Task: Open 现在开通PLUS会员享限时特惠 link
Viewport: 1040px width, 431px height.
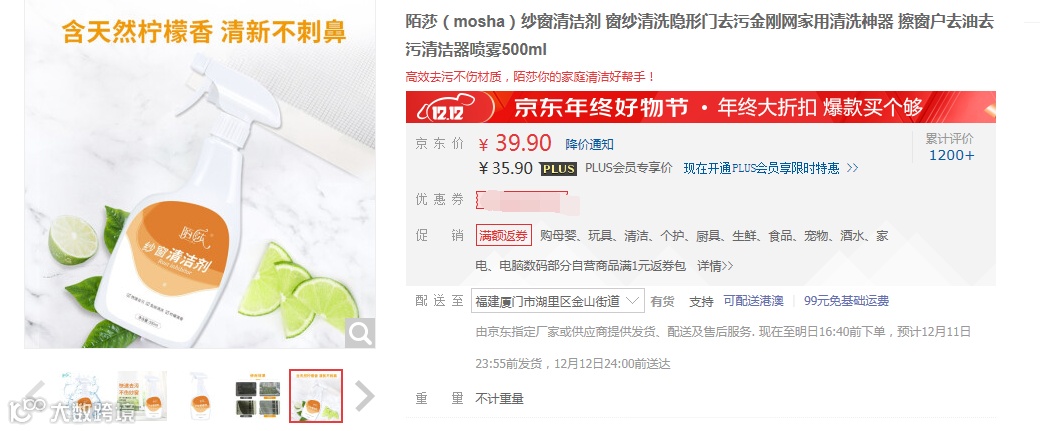Action: click(x=761, y=168)
